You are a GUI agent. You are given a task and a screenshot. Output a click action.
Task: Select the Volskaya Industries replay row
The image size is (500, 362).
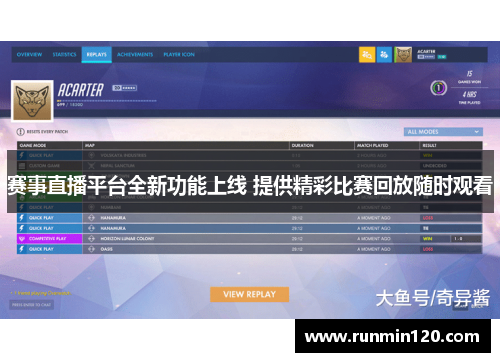pyautogui.click(x=249, y=155)
